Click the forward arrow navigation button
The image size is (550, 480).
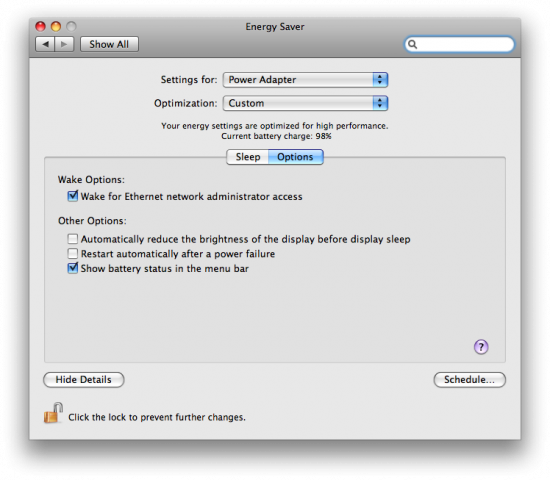[64, 44]
